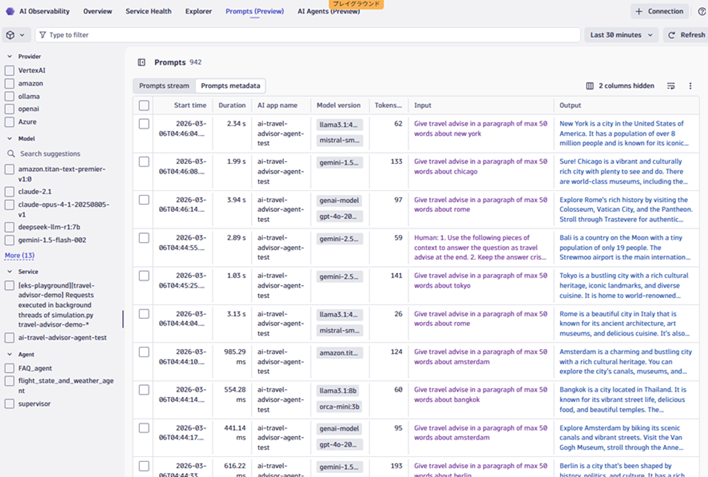Focus the Type to filter input field

tap(300, 35)
